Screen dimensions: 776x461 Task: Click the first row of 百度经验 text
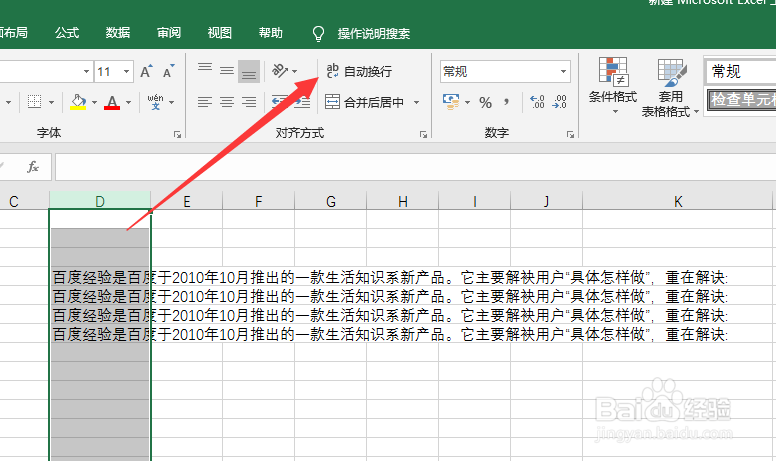(390, 277)
